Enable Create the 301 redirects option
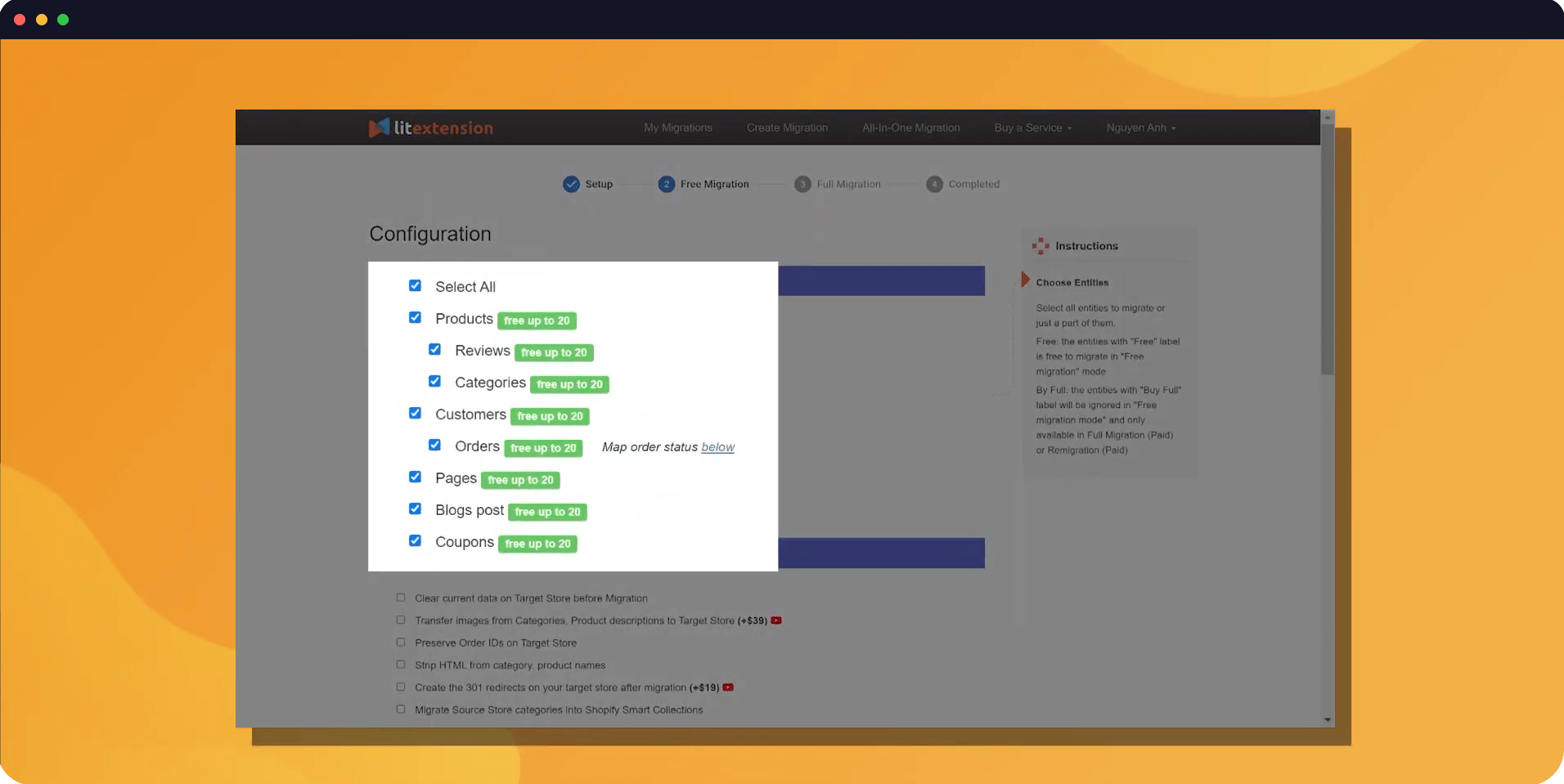This screenshot has width=1564, height=784. coord(401,687)
